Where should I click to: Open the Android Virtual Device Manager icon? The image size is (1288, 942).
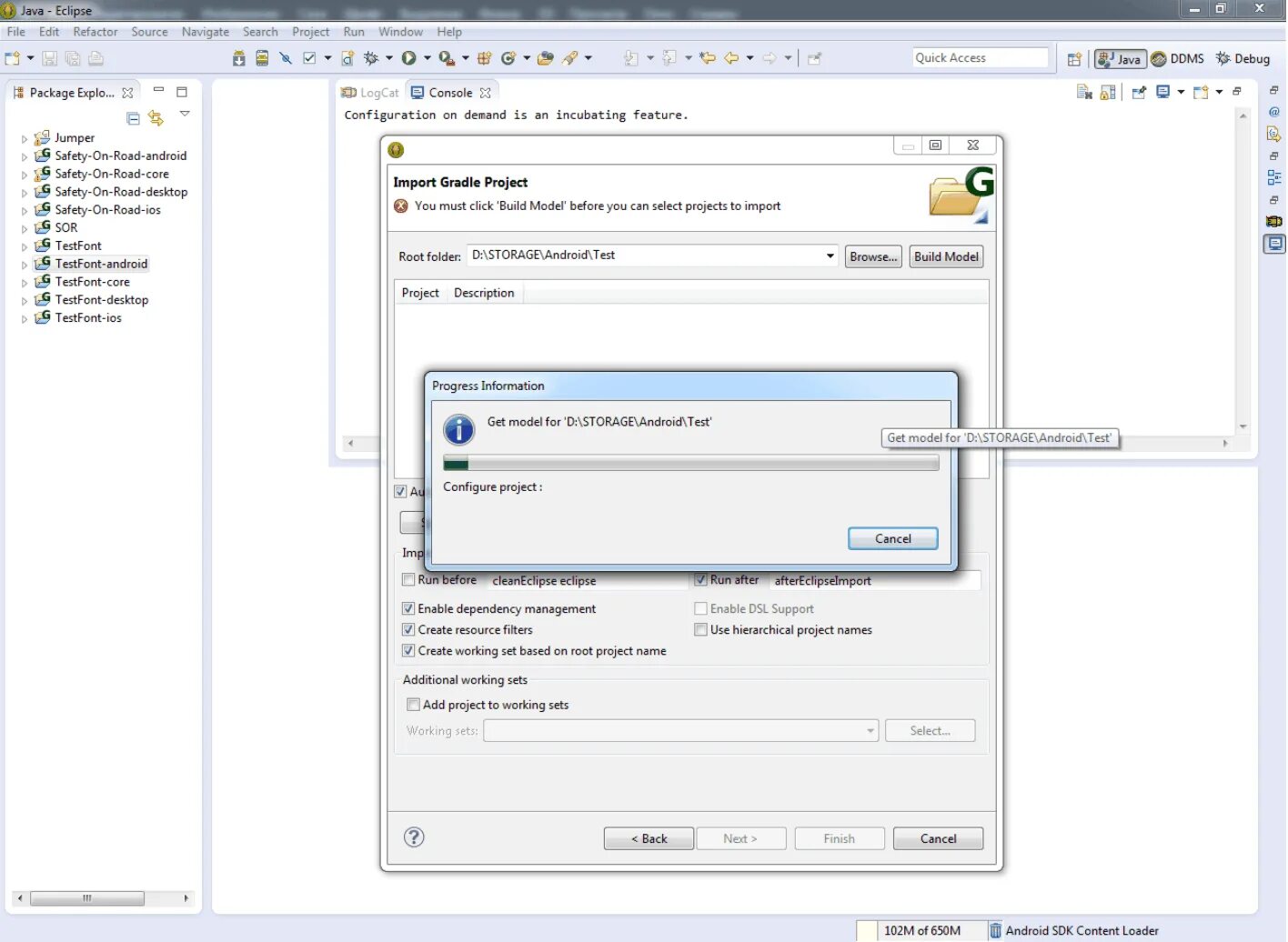tap(262, 58)
